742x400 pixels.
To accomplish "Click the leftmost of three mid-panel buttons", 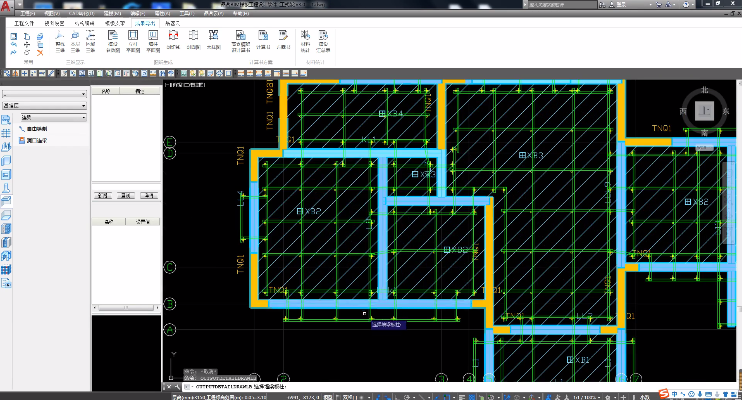I will pos(103,196).
